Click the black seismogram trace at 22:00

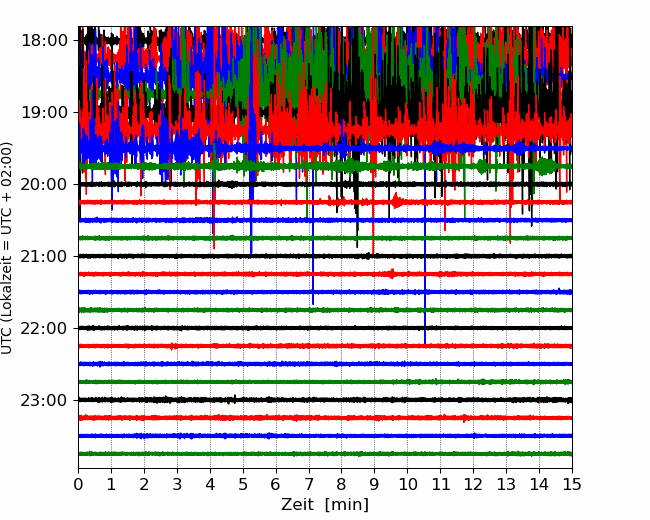325,328
